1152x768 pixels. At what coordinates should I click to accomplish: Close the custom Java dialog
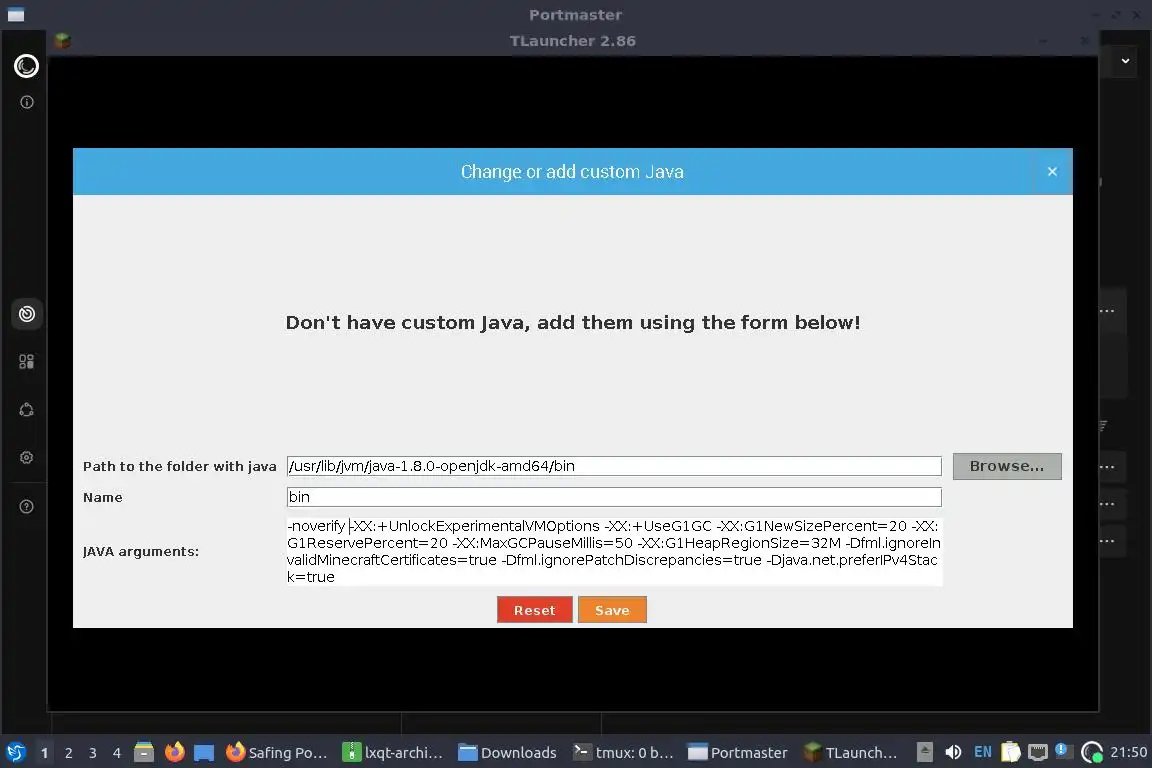point(1052,171)
